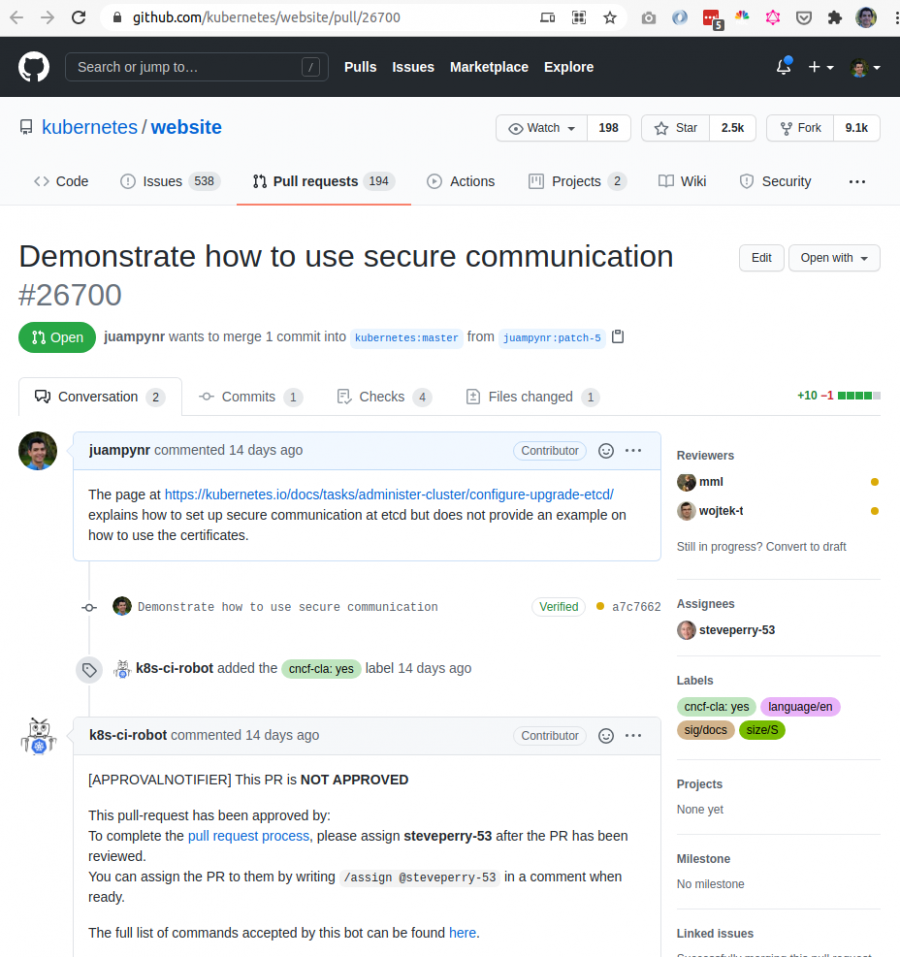The image size is (900, 957).
Task: Open the options menu on juampynr's comment
Action: tap(633, 450)
